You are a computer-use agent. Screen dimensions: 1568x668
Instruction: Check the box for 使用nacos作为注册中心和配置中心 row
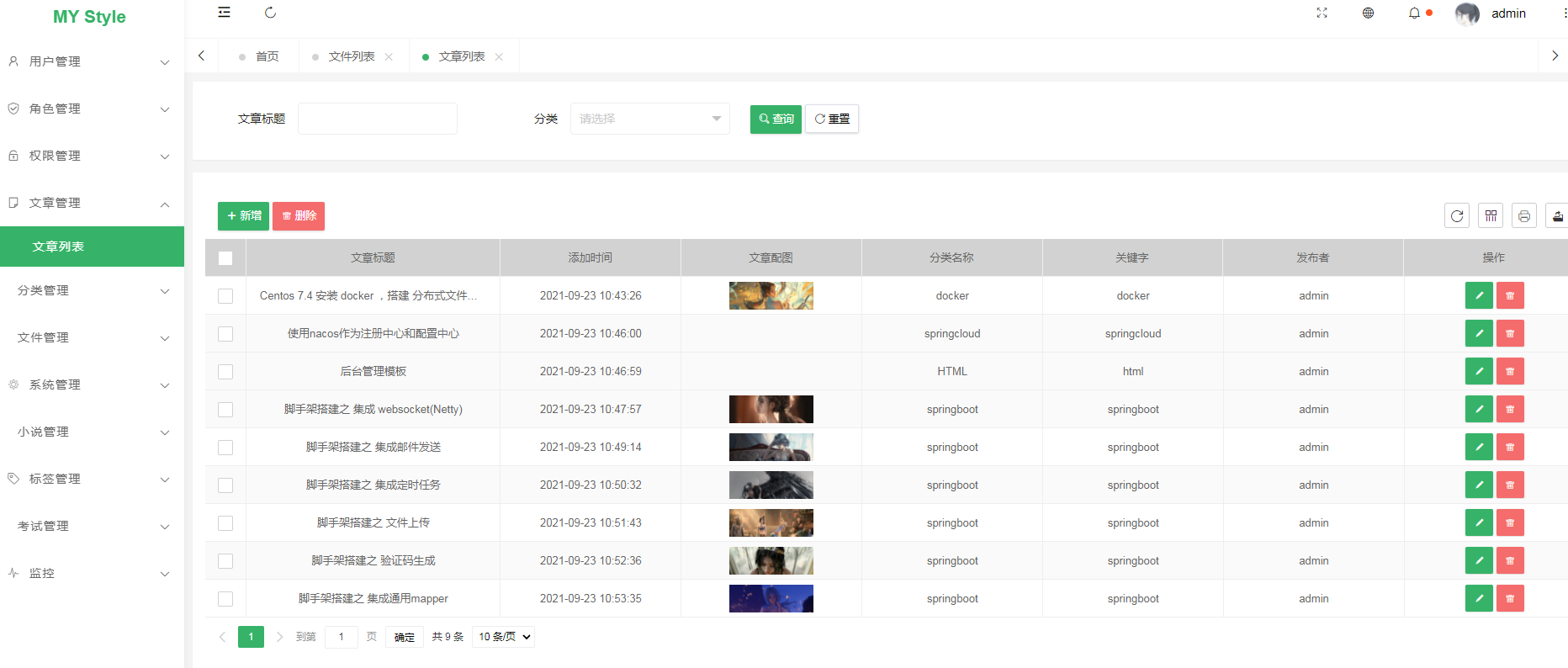[x=225, y=334]
